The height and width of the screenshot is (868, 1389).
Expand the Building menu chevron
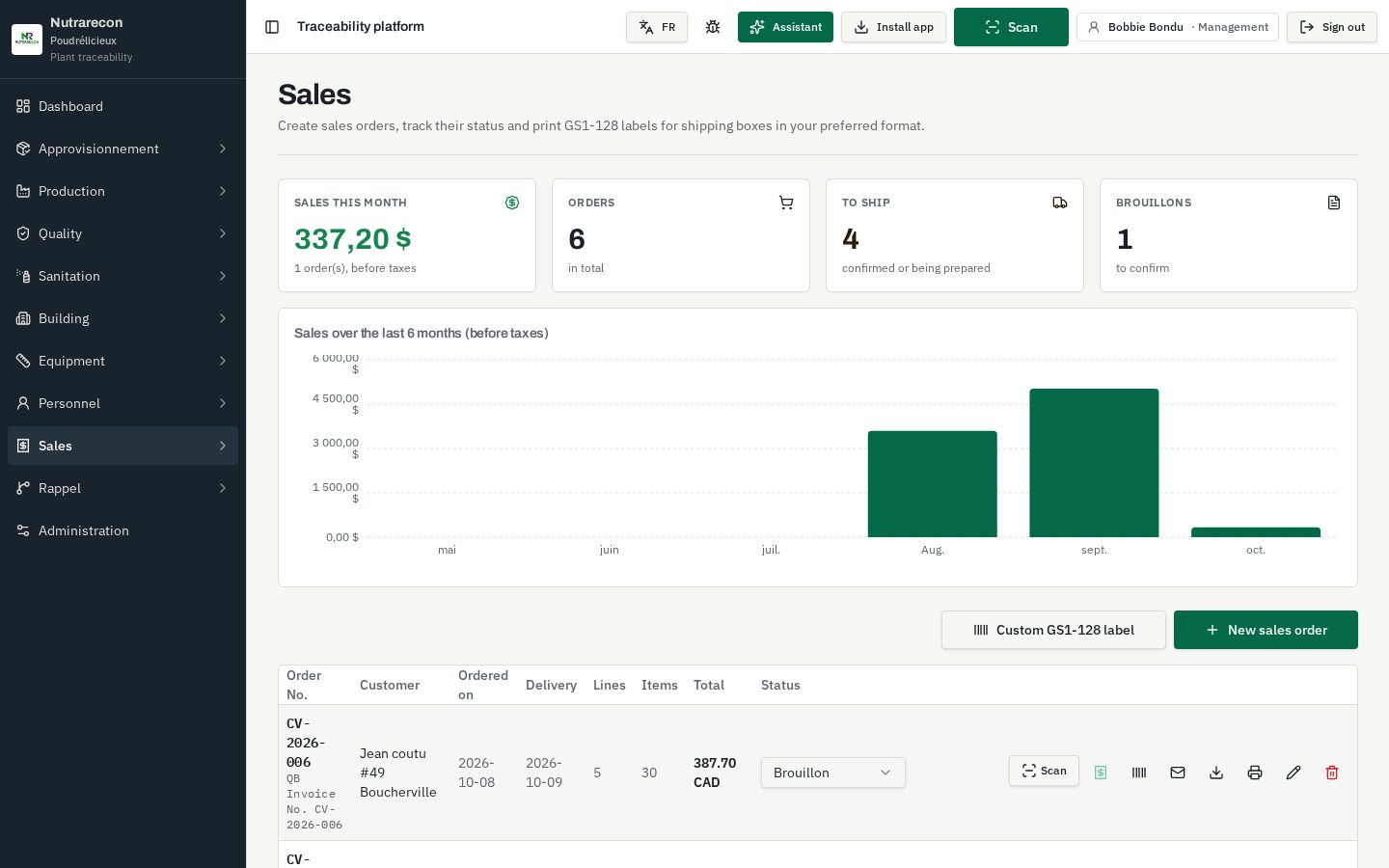223,318
